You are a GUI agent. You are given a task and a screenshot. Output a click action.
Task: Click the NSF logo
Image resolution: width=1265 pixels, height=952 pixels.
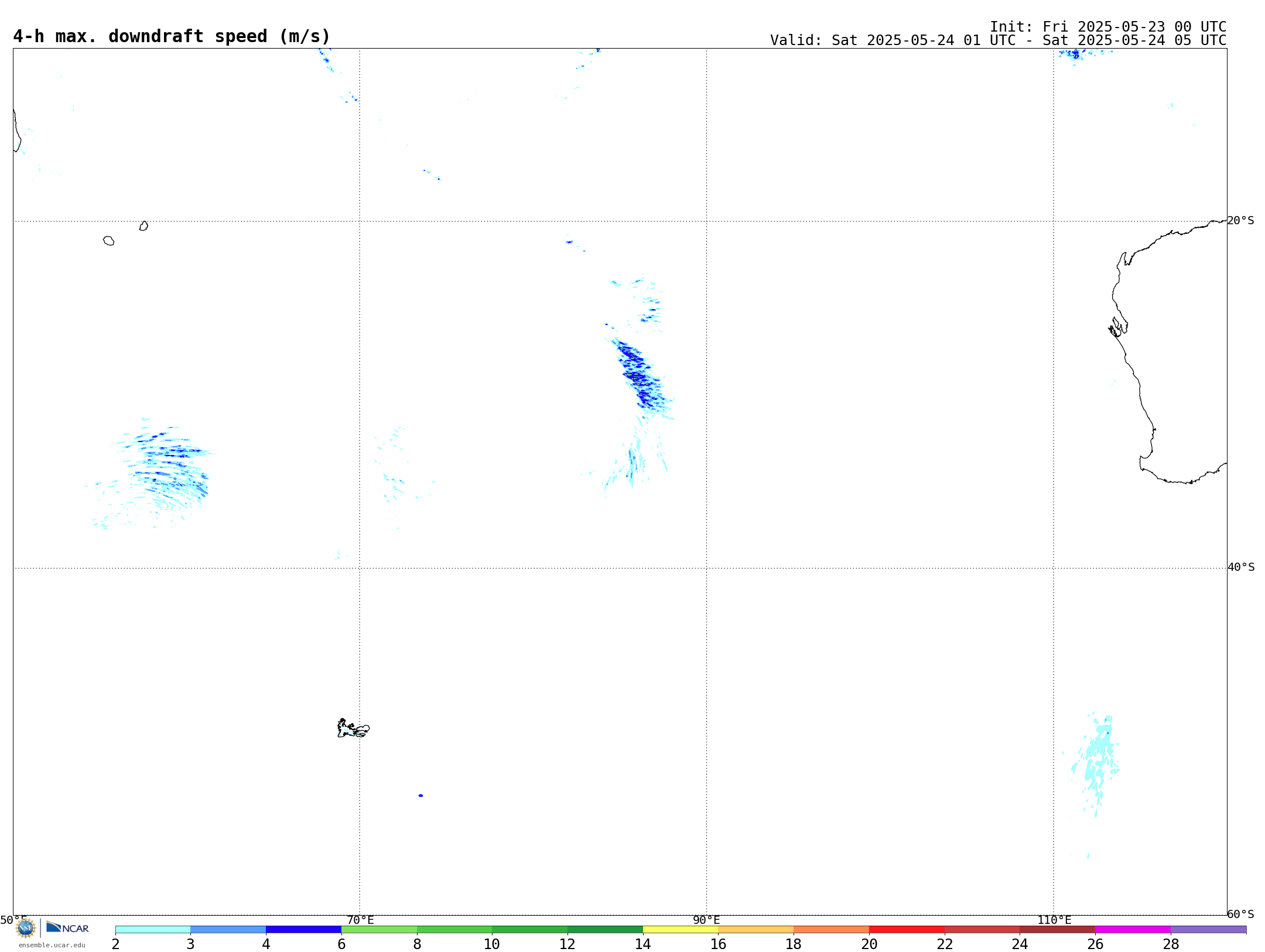coord(26,928)
